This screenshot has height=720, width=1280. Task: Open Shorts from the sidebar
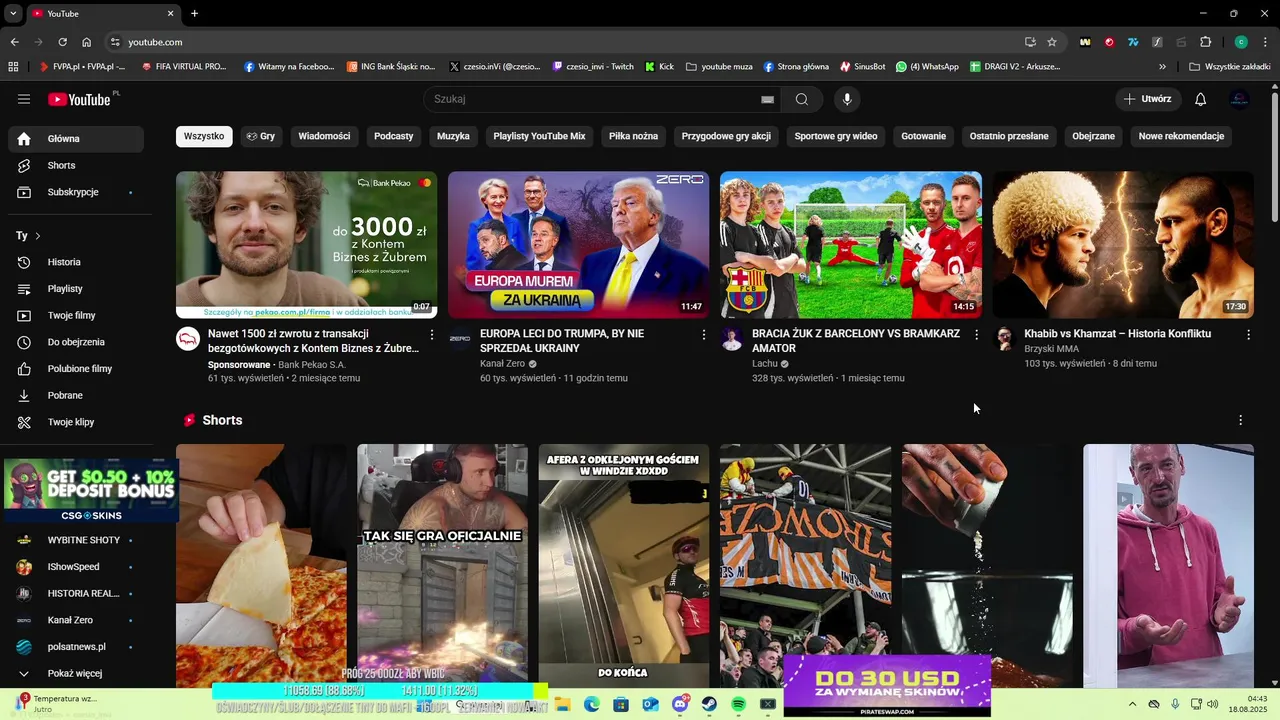click(x=76, y=165)
